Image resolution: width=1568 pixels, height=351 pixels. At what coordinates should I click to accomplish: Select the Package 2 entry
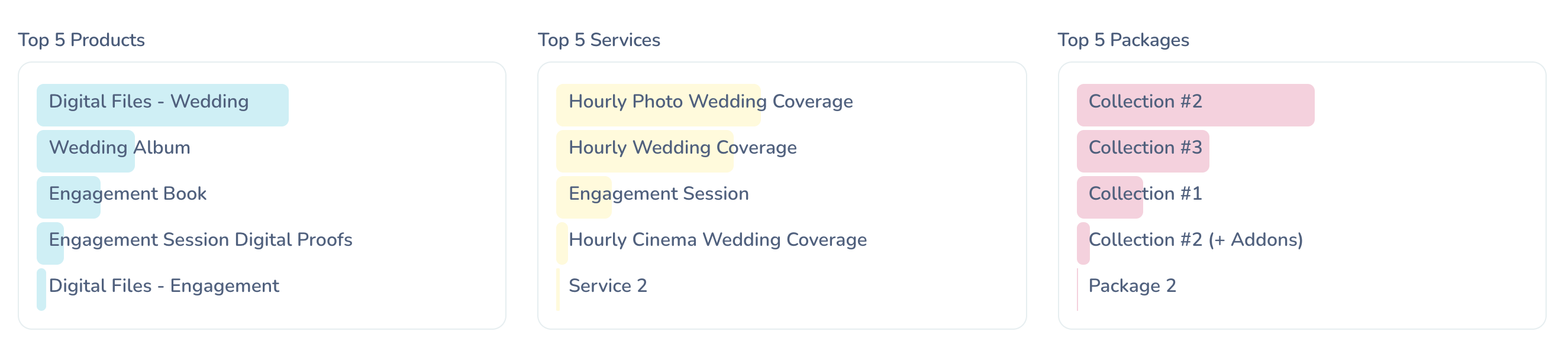tap(1132, 286)
